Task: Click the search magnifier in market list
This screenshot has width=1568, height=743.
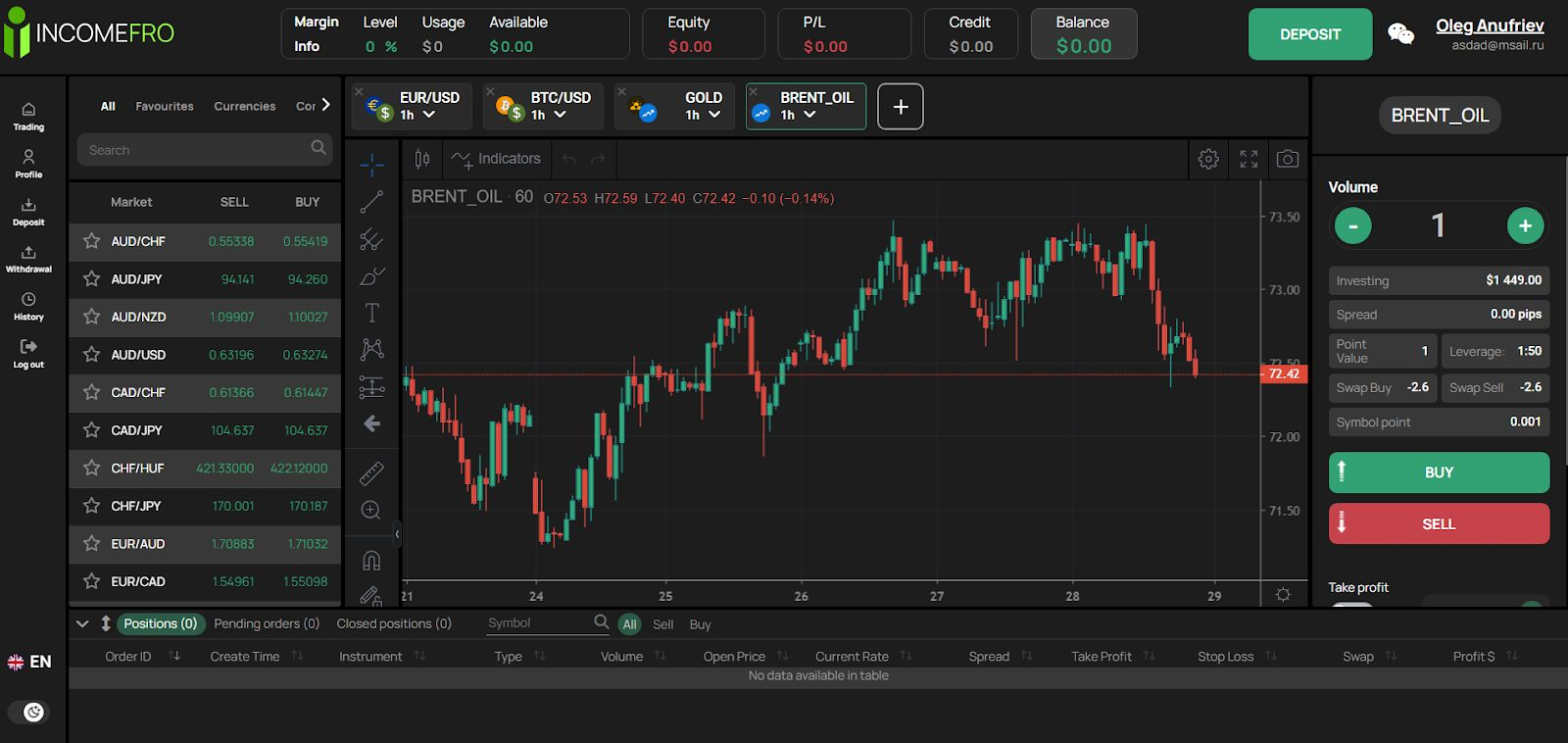Action: [318, 148]
